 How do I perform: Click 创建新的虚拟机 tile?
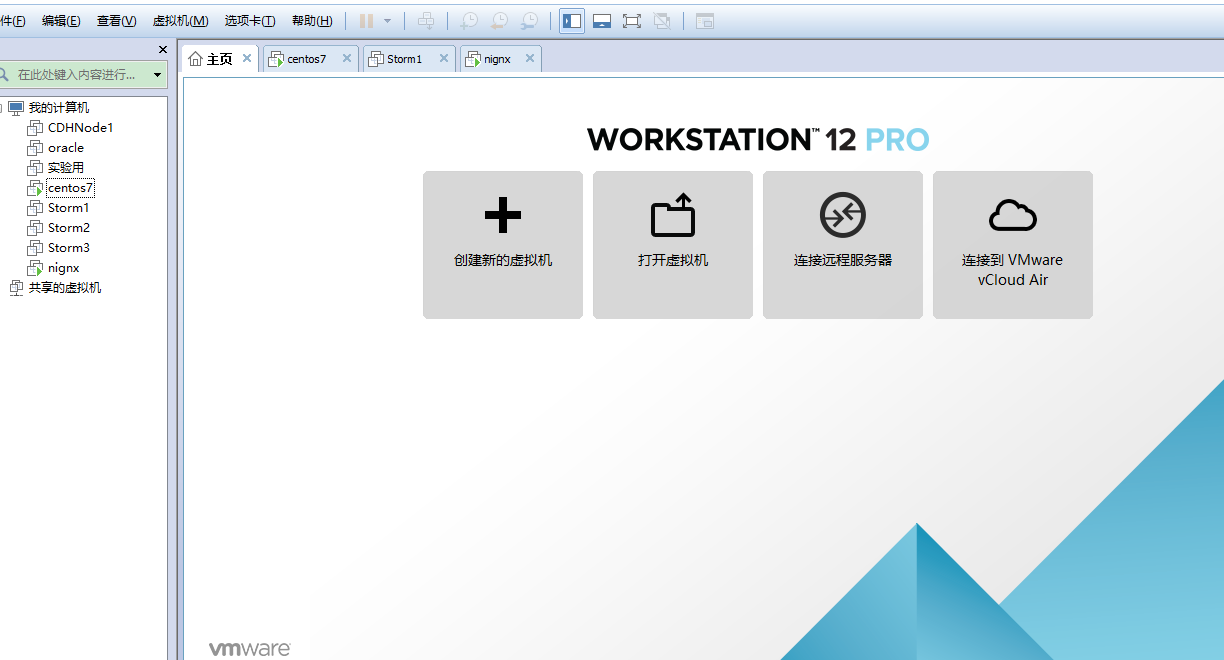pyautogui.click(x=503, y=245)
